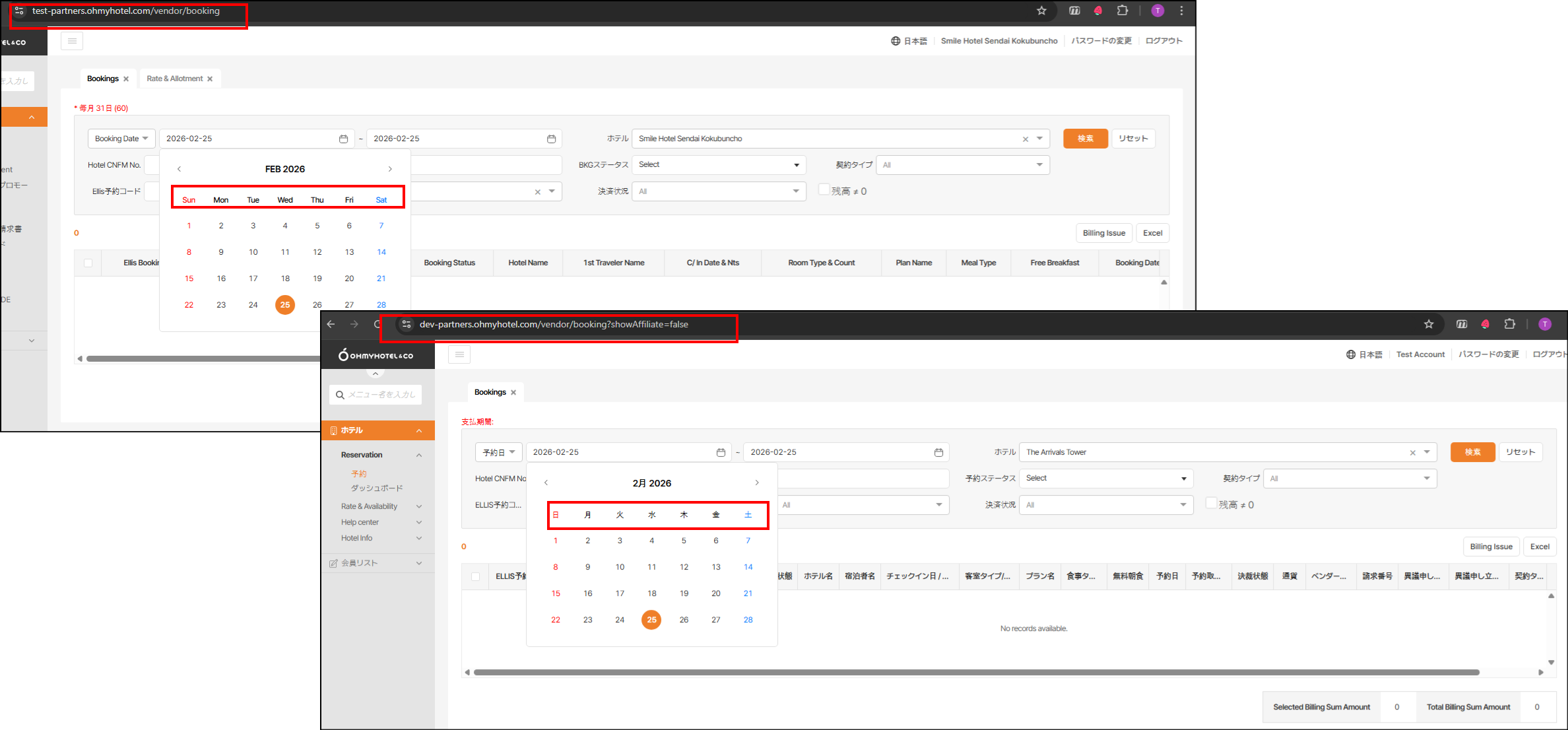Click Excel button in upper window
Viewport: 1568px width, 730px height.
(x=1152, y=233)
